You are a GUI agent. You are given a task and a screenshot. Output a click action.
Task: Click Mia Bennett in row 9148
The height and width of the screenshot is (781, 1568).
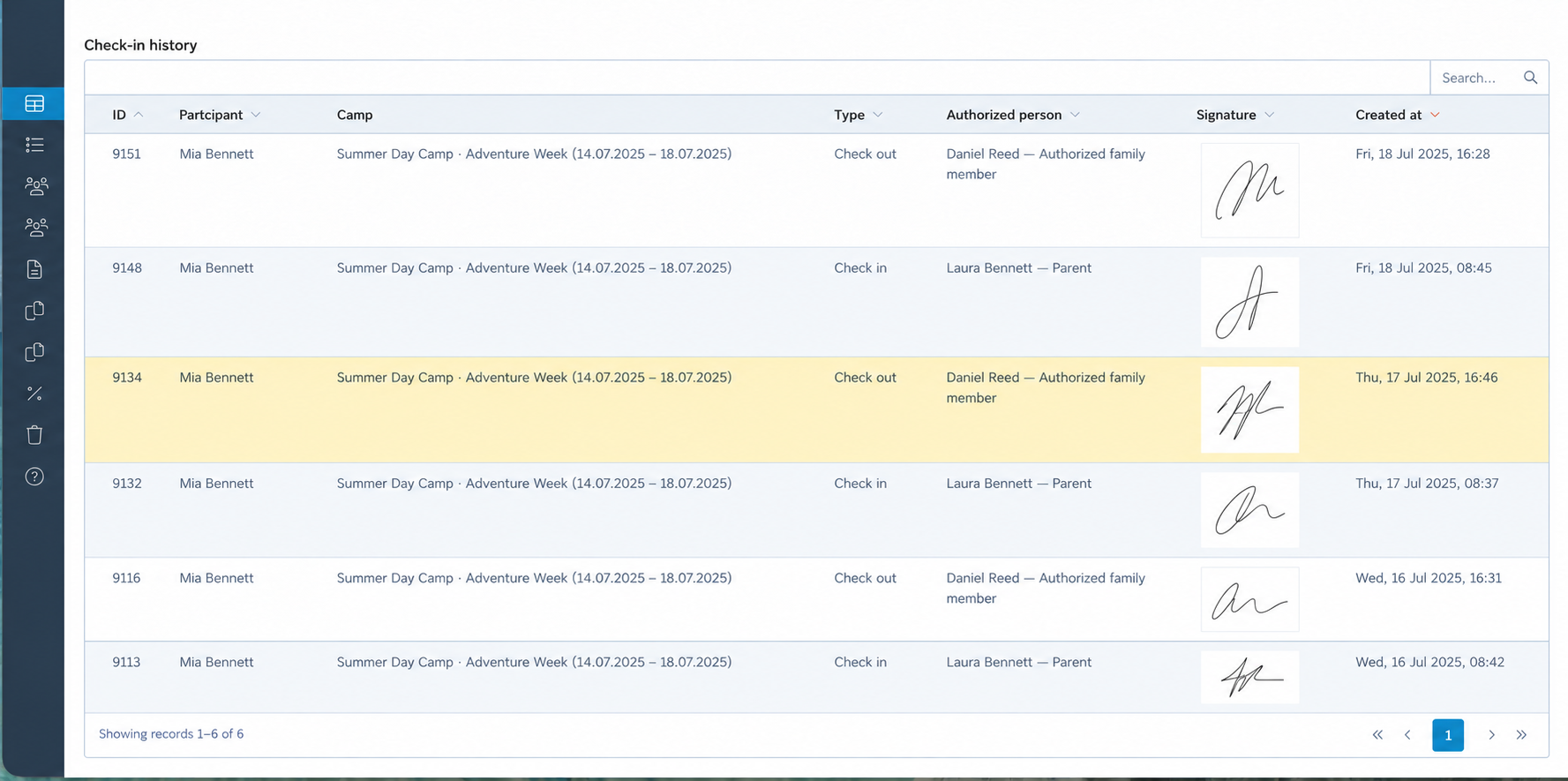[x=216, y=267]
